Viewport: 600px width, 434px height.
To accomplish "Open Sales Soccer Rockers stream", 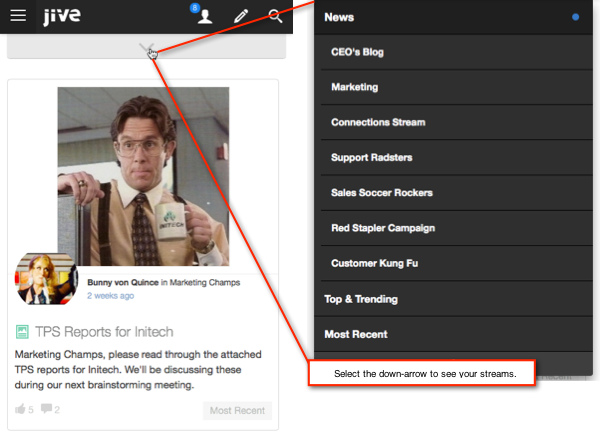I will coord(456,193).
